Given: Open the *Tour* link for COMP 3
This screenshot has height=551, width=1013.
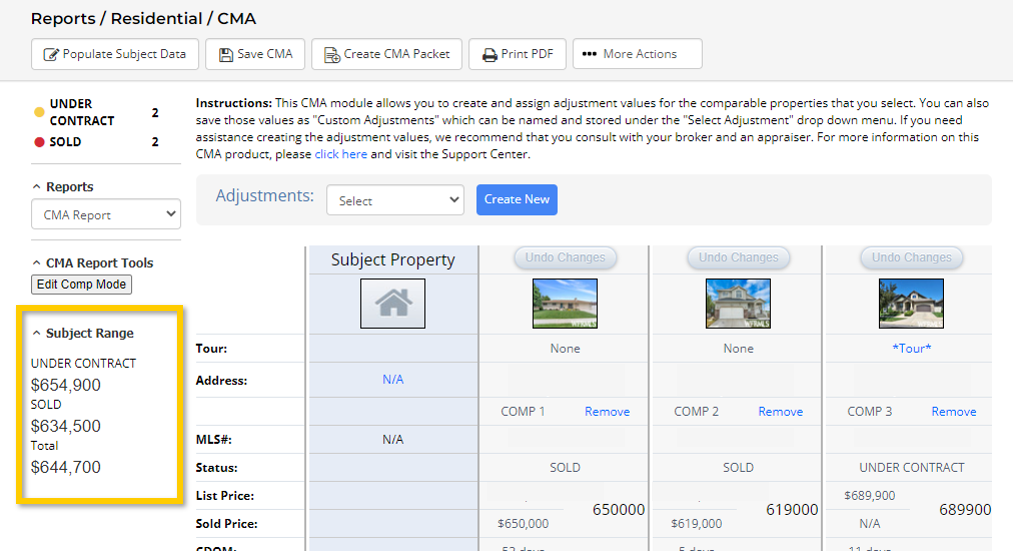Looking at the screenshot, I should (911, 349).
